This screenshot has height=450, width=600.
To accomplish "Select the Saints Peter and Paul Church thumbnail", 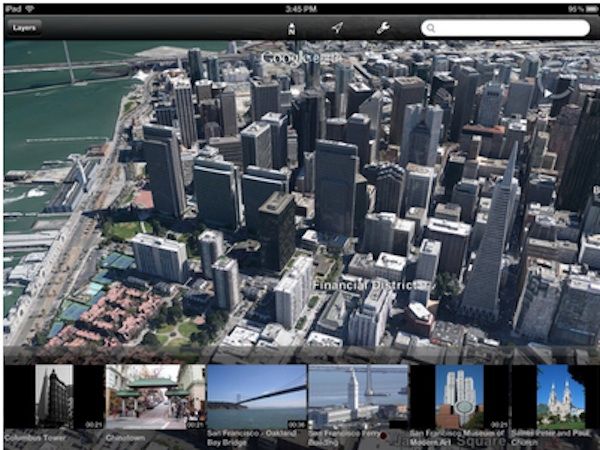I will [560, 397].
